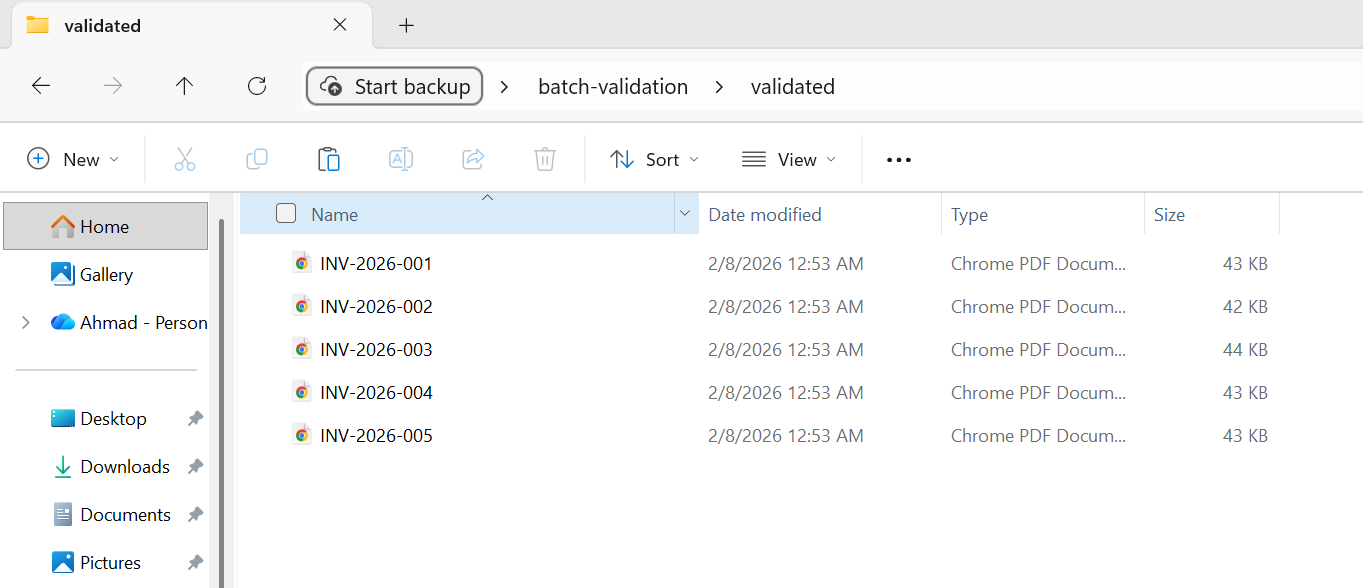
Task: Cut selection using the scissors icon
Action: tap(184, 159)
